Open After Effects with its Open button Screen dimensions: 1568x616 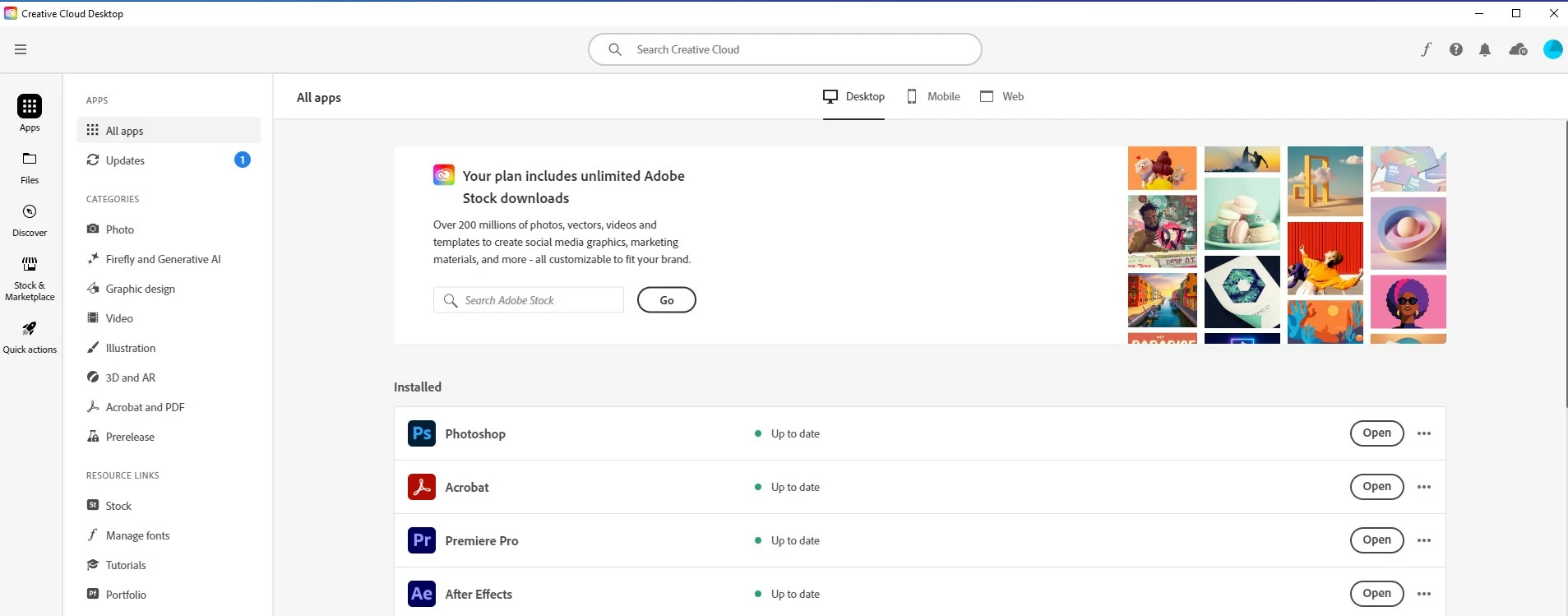coord(1376,594)
